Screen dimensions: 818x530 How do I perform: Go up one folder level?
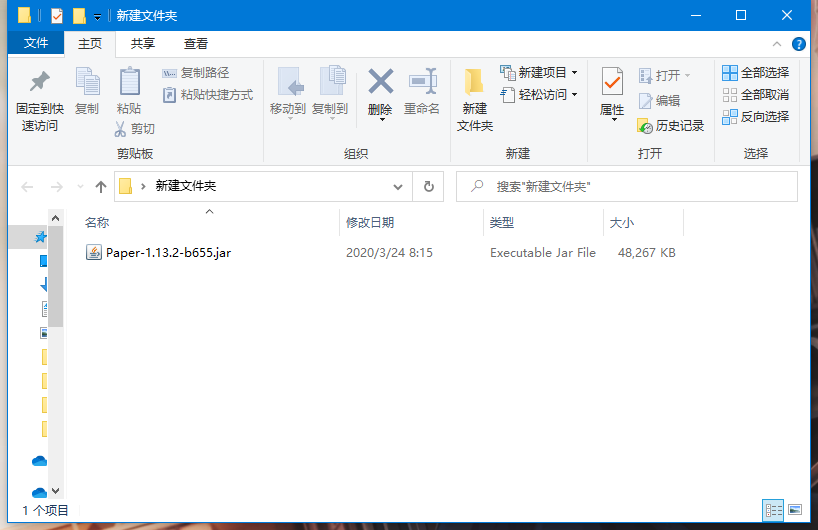(x=101, y=187)
